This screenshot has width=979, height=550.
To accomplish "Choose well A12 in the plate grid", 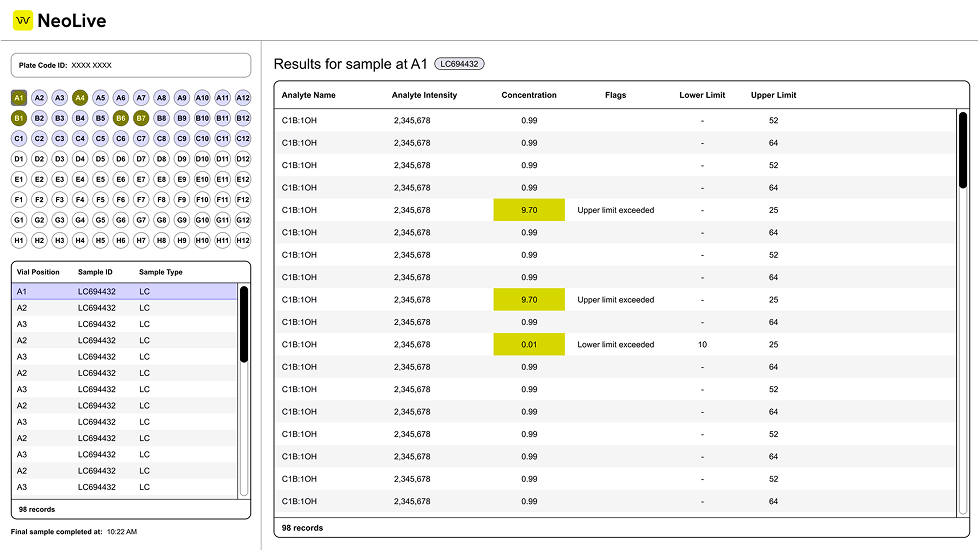I will 243,98.
